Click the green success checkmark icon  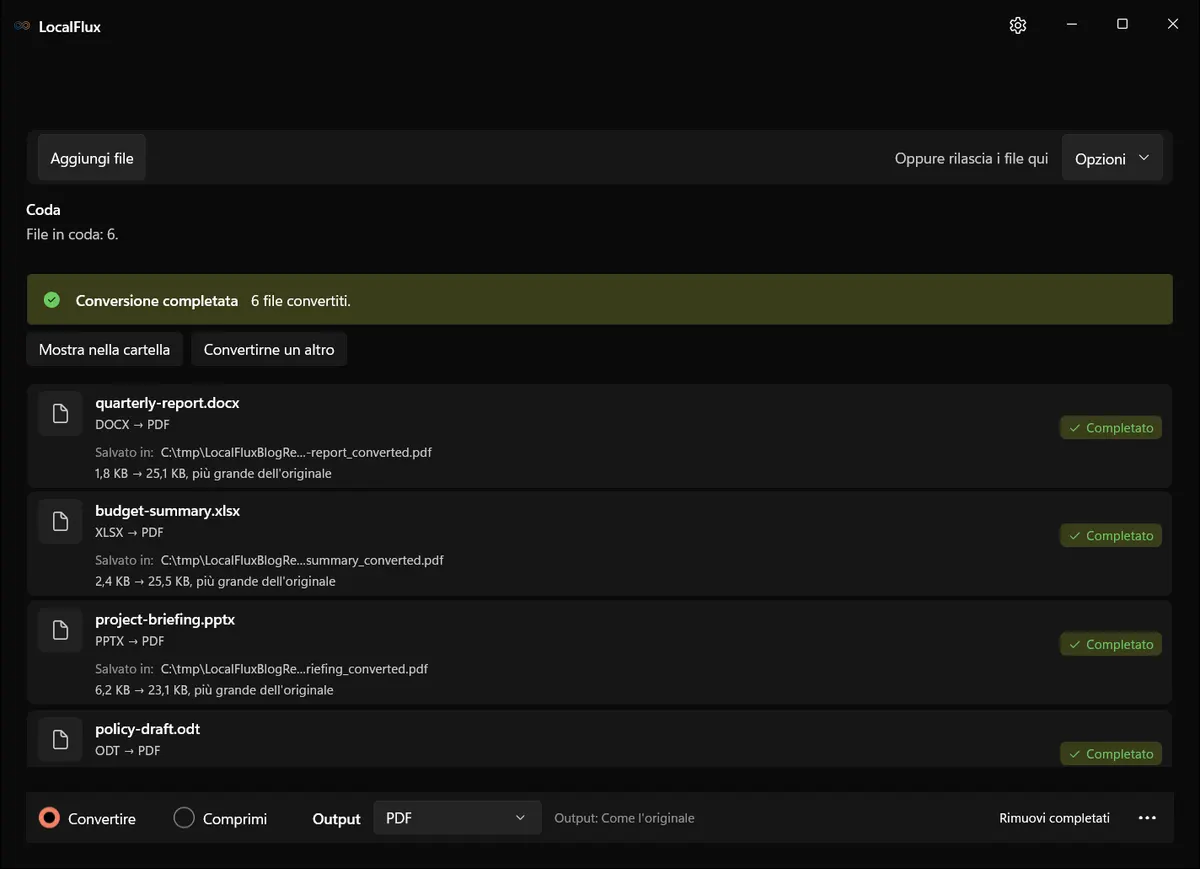52,300
